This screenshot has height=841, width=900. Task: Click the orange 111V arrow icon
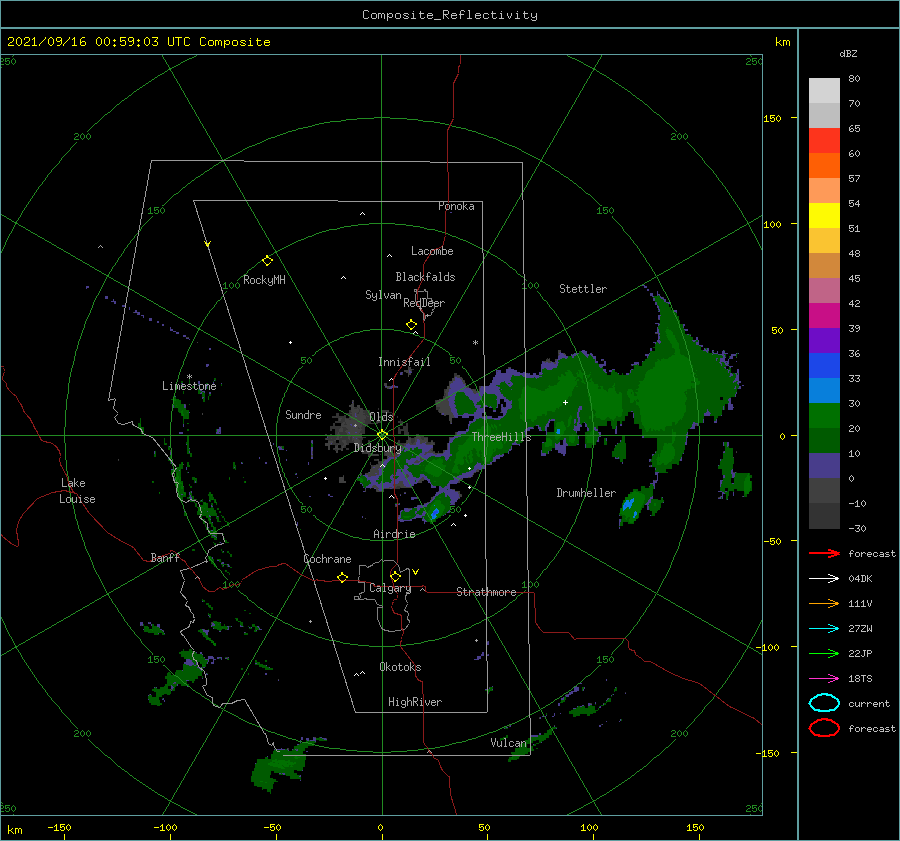coord(824,603)
